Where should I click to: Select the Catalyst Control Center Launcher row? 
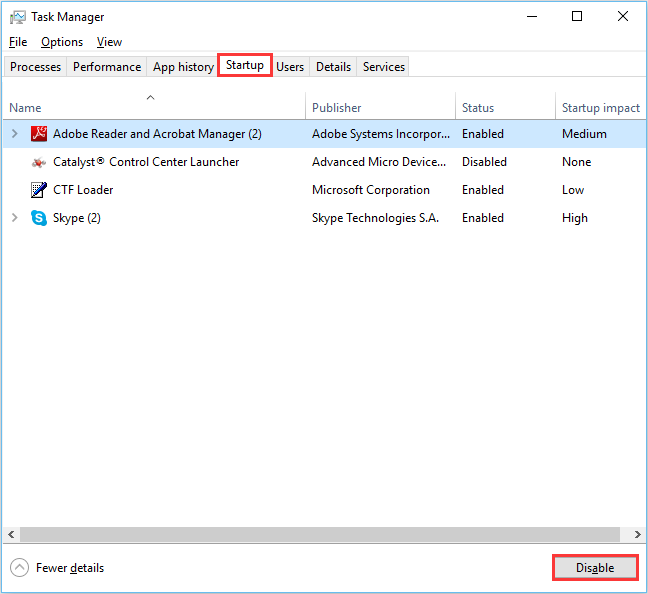(x=324, y=162)
